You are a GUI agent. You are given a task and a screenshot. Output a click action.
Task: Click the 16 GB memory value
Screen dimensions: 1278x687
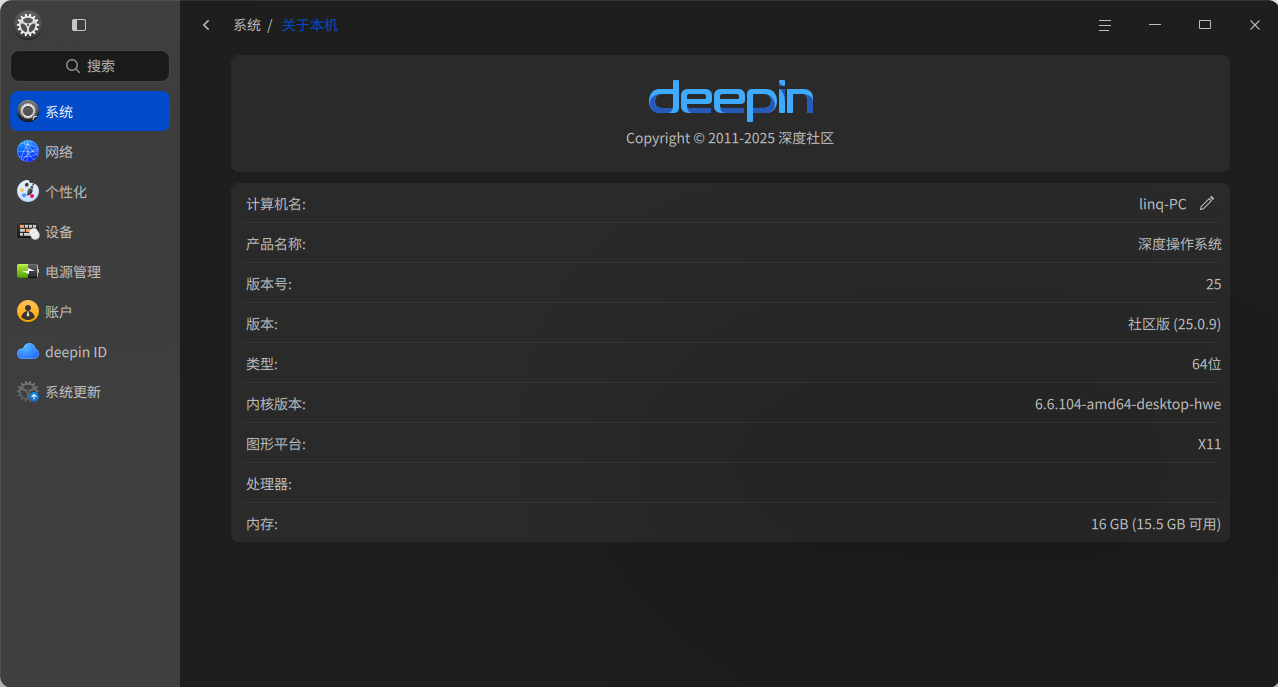click(1156, 524)
